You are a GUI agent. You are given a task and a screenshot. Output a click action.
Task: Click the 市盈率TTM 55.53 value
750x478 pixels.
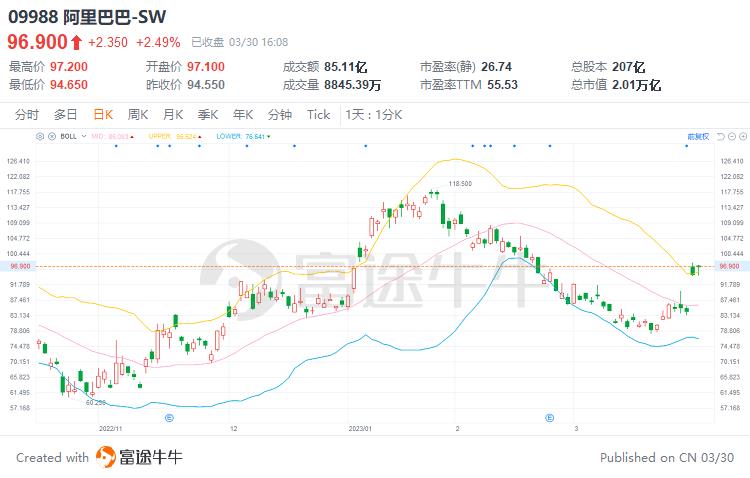502,85
